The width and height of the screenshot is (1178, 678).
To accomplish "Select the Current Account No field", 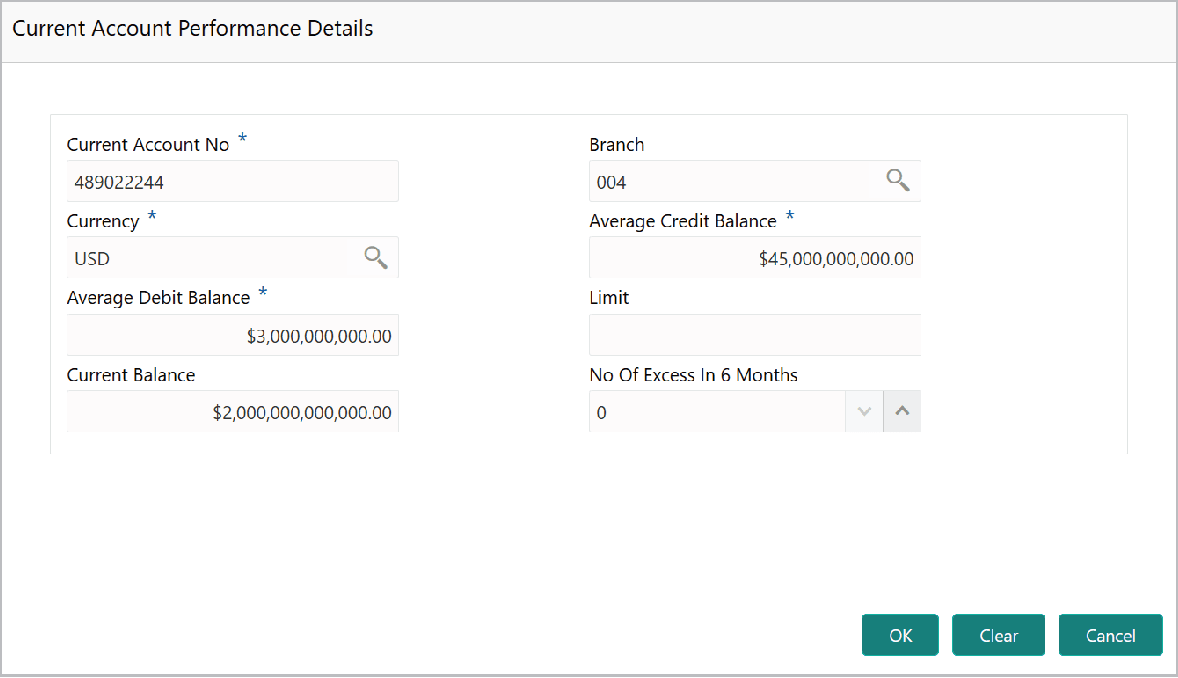I will click(x=232, y=180).
